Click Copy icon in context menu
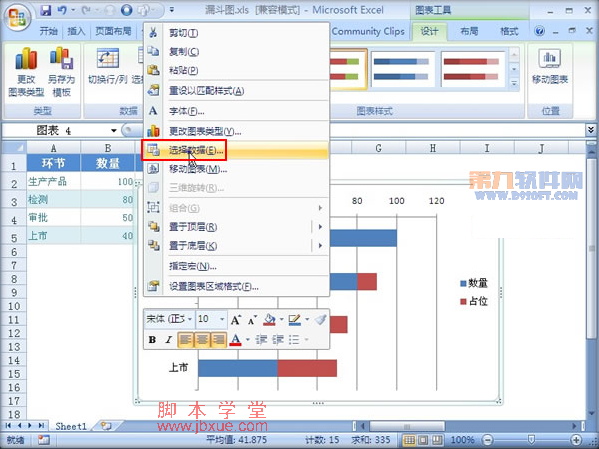599x449 pixels. pos(153,51)
